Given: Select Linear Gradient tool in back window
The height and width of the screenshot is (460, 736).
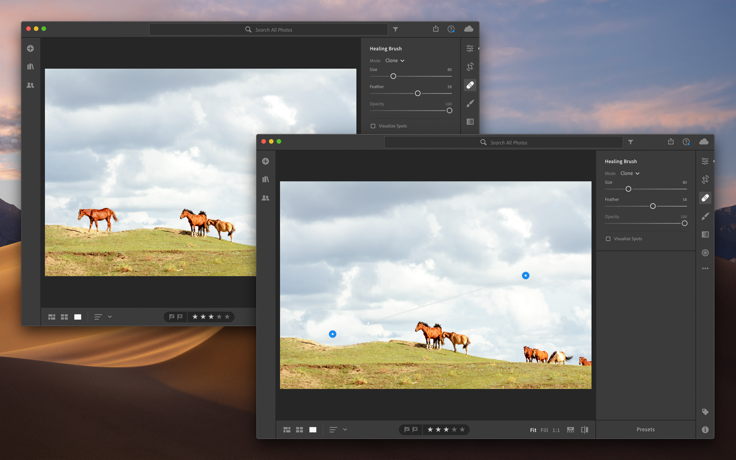Looking at the screenshot, I should pos(470,122).
